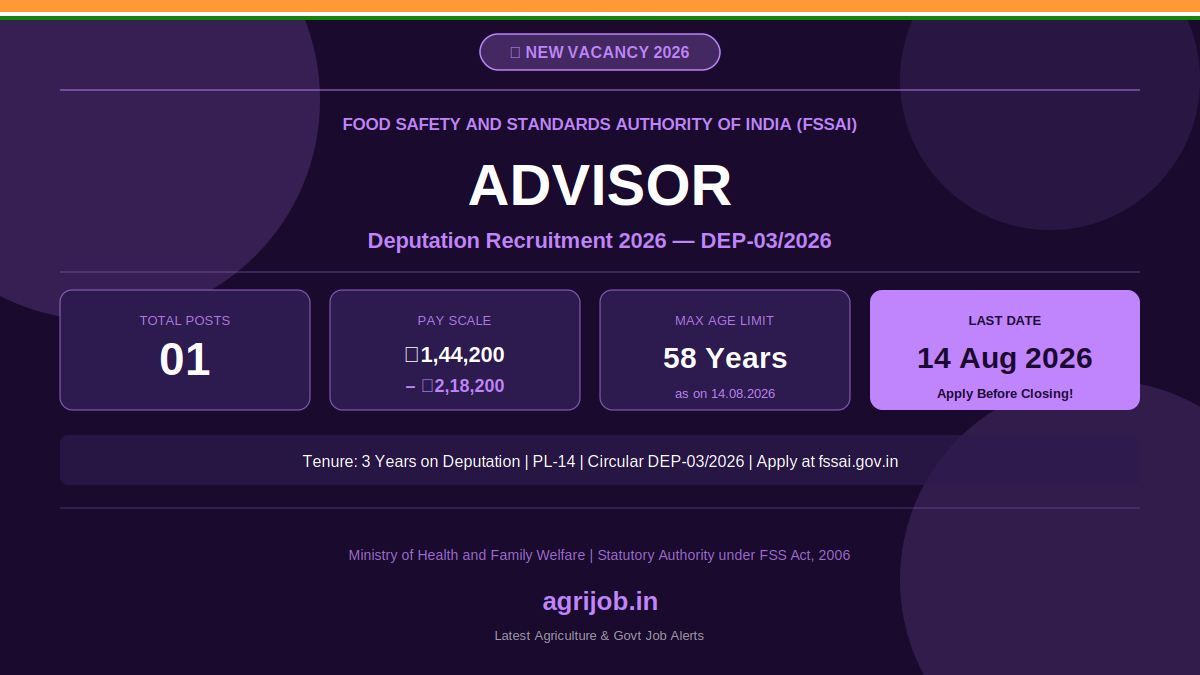Click the FSSAI organization name heading
The height and width of the screenshot is (675, 1200).
600,124
